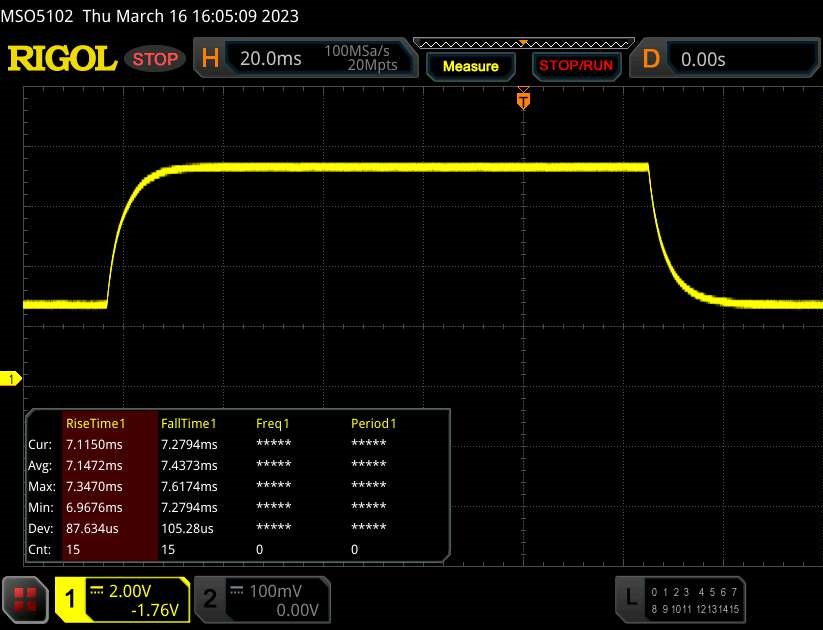
Task: Click the RiseTime1 min 6.9676ms
Action: (94, 508)
